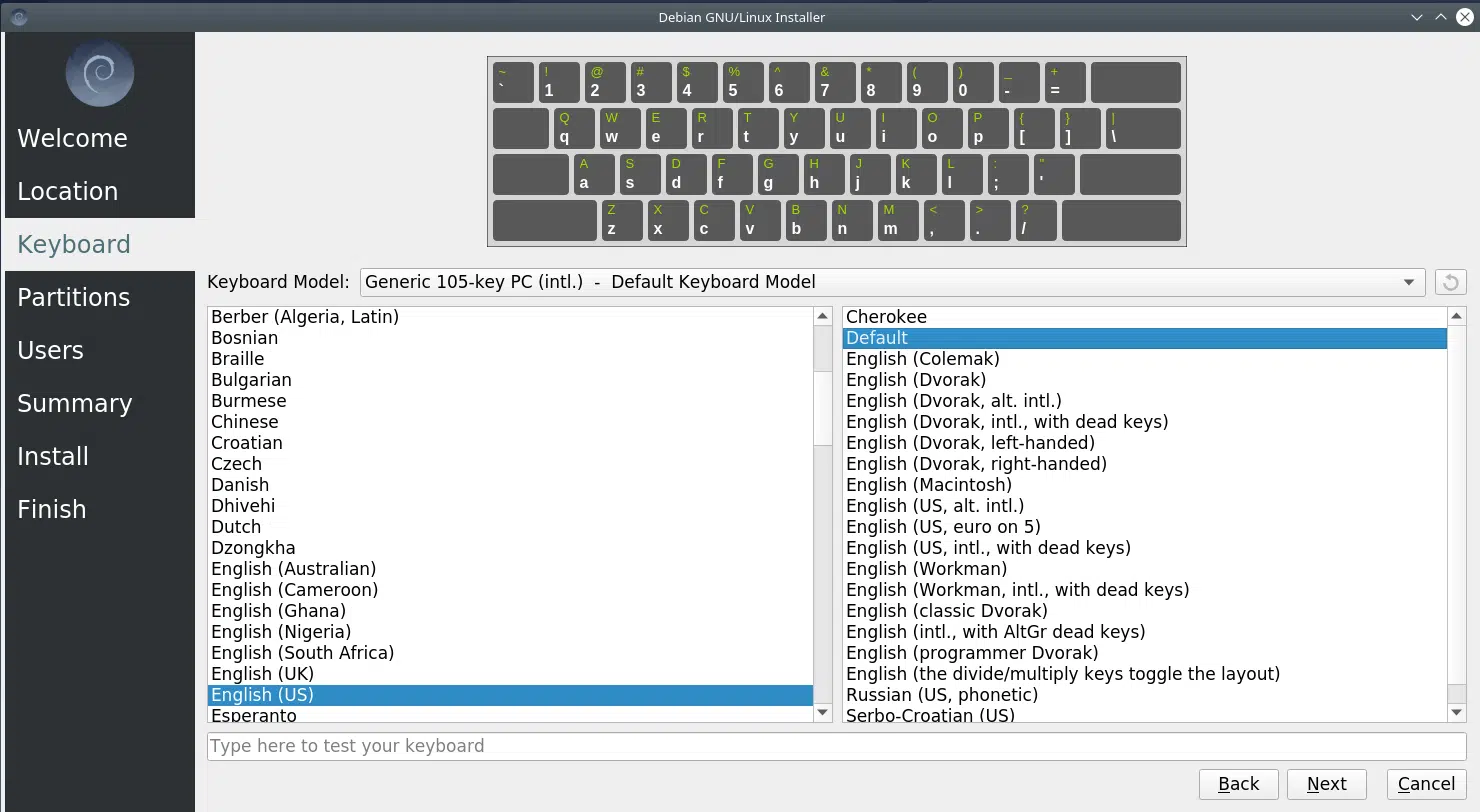Viewport: 1480px width, 812px height.
Task: Choose English (Colemak) variant
Action: click(1145, 359)
